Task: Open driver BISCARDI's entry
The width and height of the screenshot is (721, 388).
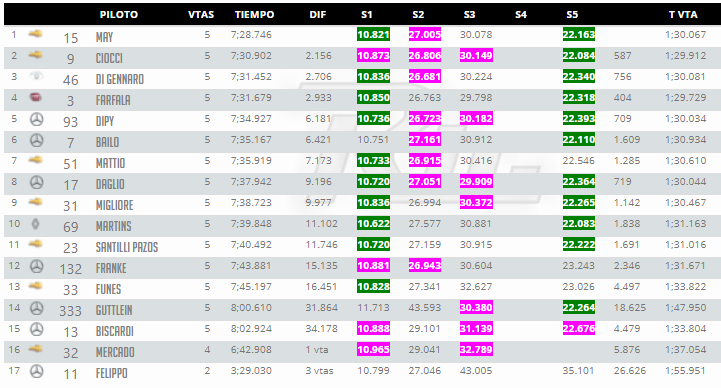Action: (114, 331)
